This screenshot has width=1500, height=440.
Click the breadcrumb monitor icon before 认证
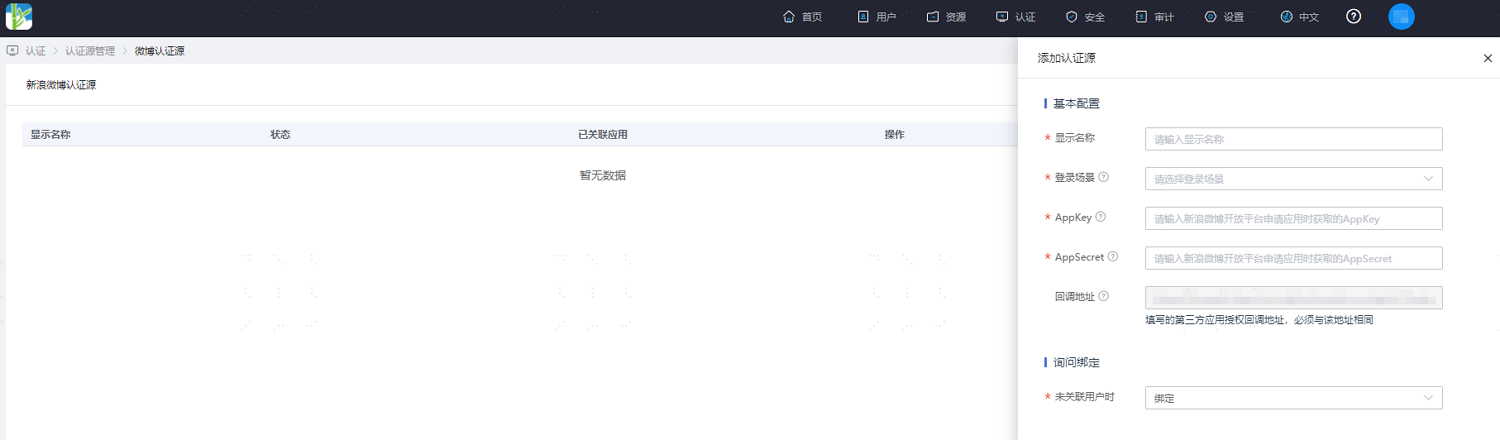pyautogui.click(x=12, y=50)
